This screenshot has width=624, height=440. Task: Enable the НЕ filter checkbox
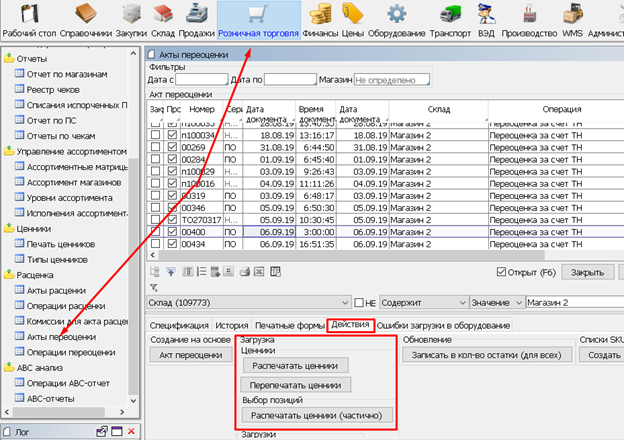click(360, 303)
